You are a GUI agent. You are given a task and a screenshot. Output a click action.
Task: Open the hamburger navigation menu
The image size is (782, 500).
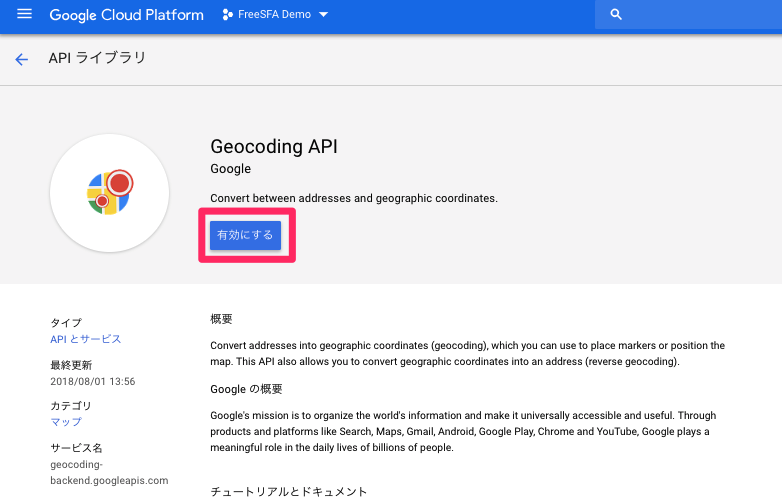(25, 15)
